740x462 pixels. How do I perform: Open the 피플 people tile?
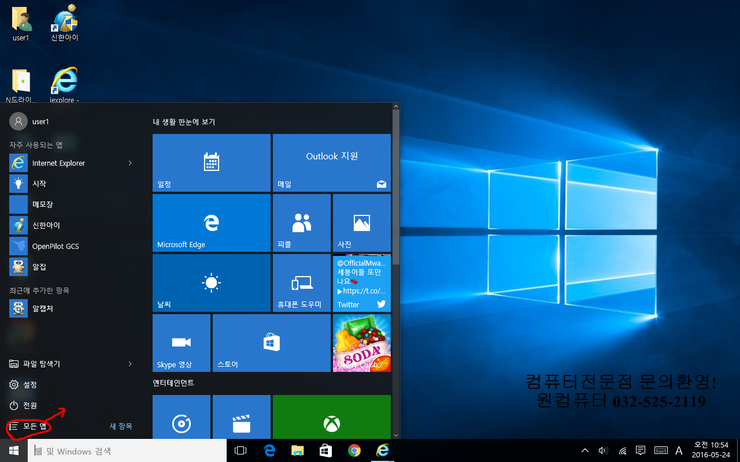click(x=301, y=223)
